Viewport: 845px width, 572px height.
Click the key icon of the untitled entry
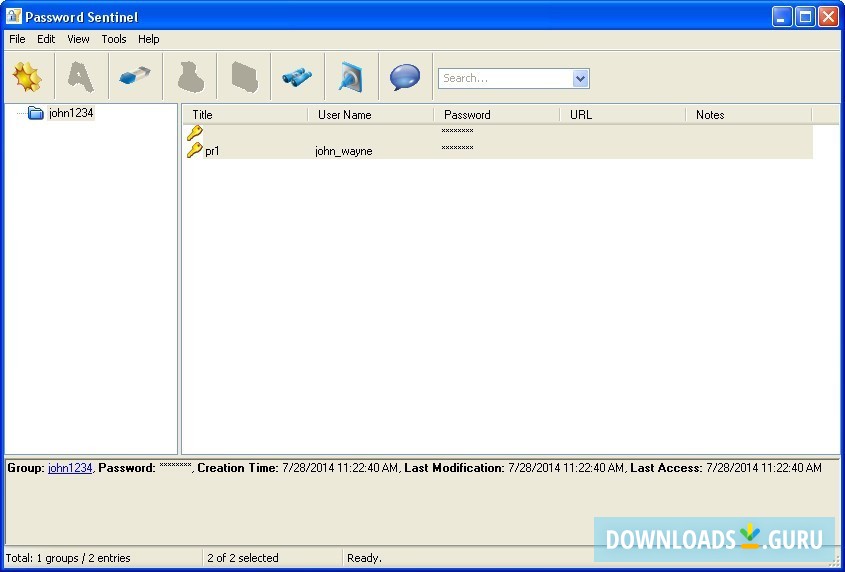click(195, 133)
